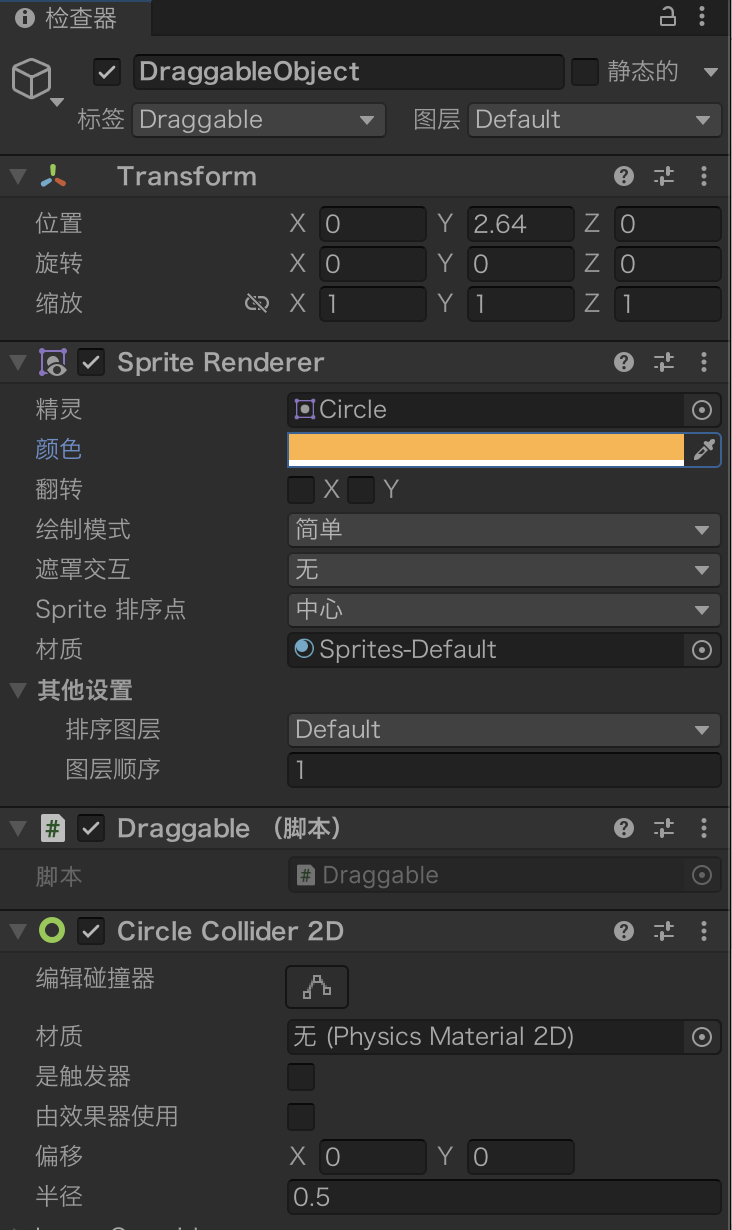Viewport: 732px width, 1230px height.
Task: Open Transform help reference icon
Action: pyautogui.click(x=624, y=176)
